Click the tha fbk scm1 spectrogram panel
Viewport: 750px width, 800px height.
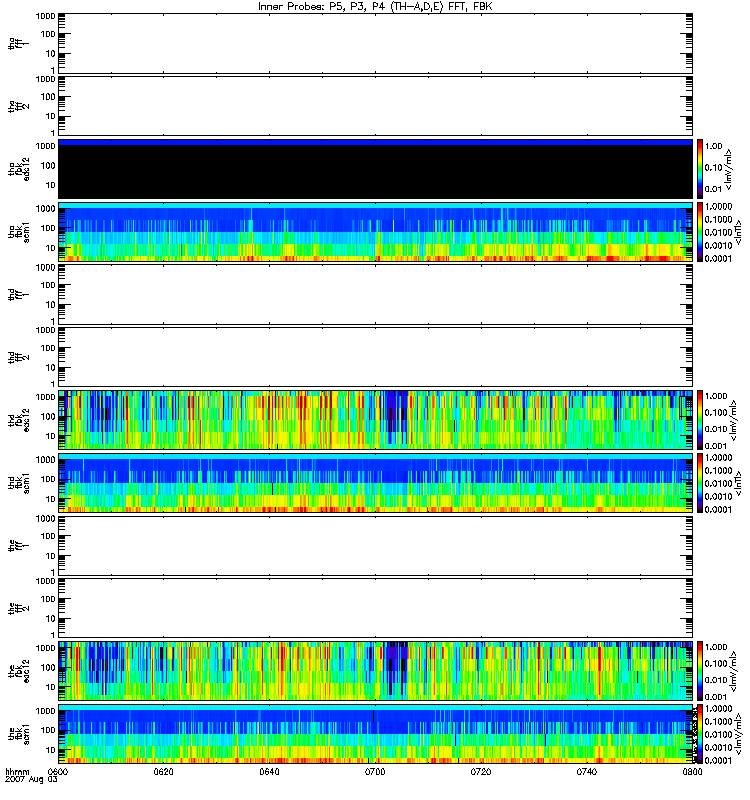coord(375,232)
